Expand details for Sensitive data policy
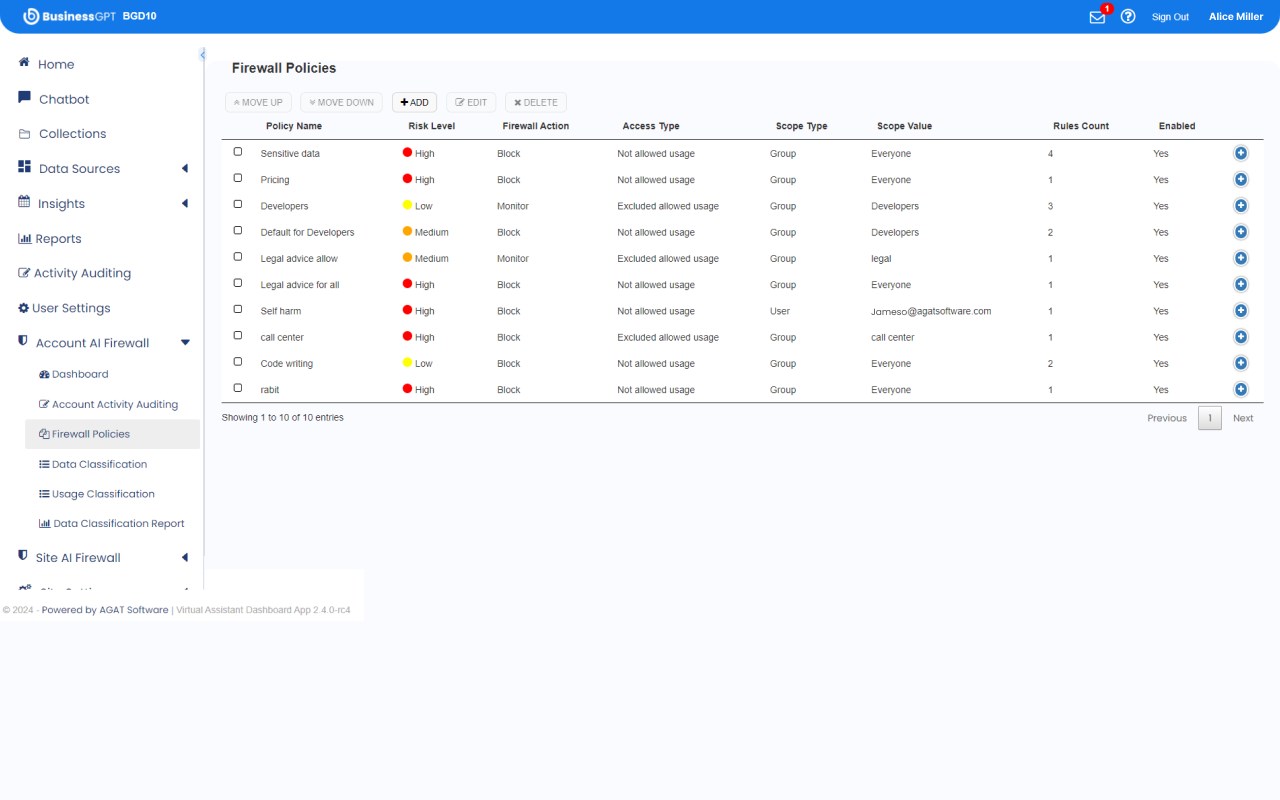The width and height of the screenshot is (1280, 800). tap(1241, 153)
